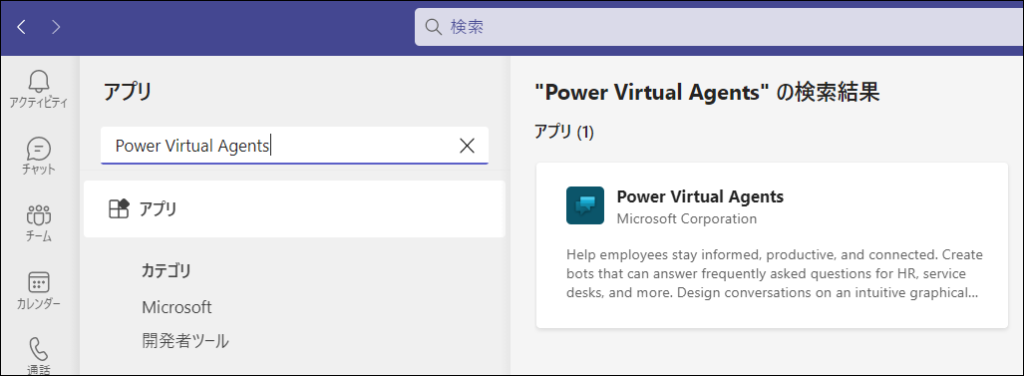Click the Microsoft Corporation publisher text

(x=686, y=219)
